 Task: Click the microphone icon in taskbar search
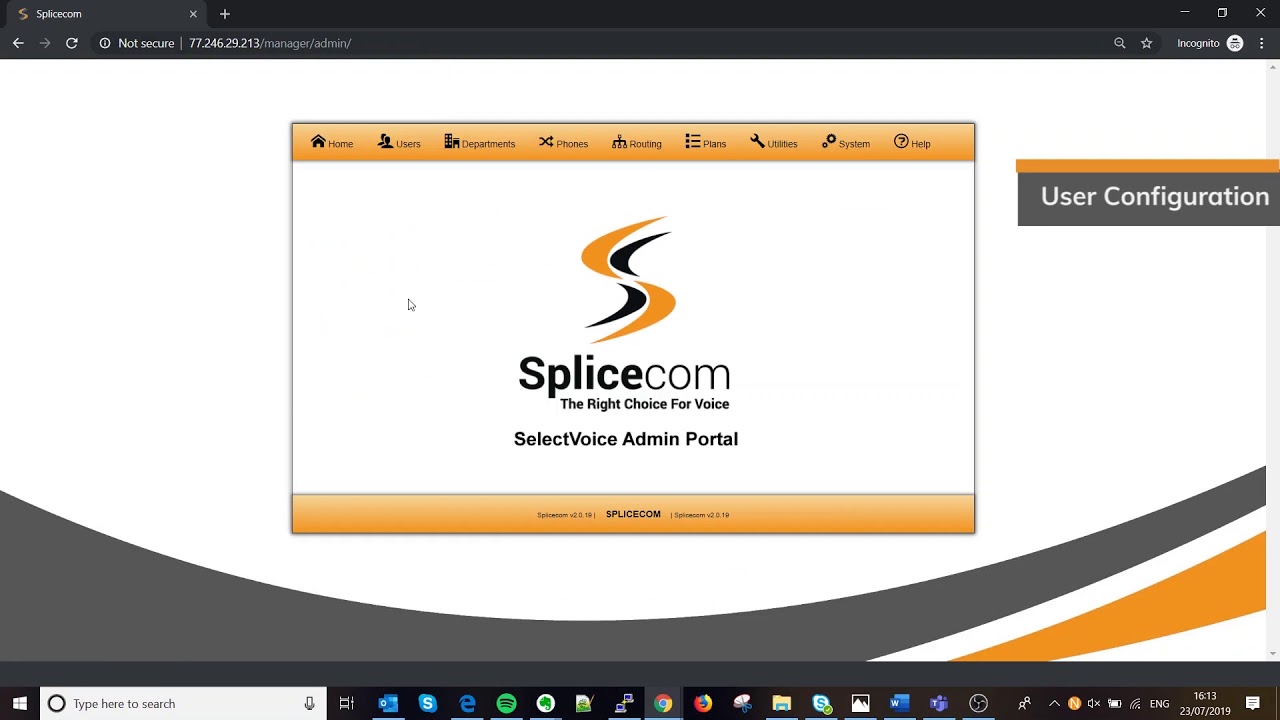pyautogui.click(x=309, y=703)
